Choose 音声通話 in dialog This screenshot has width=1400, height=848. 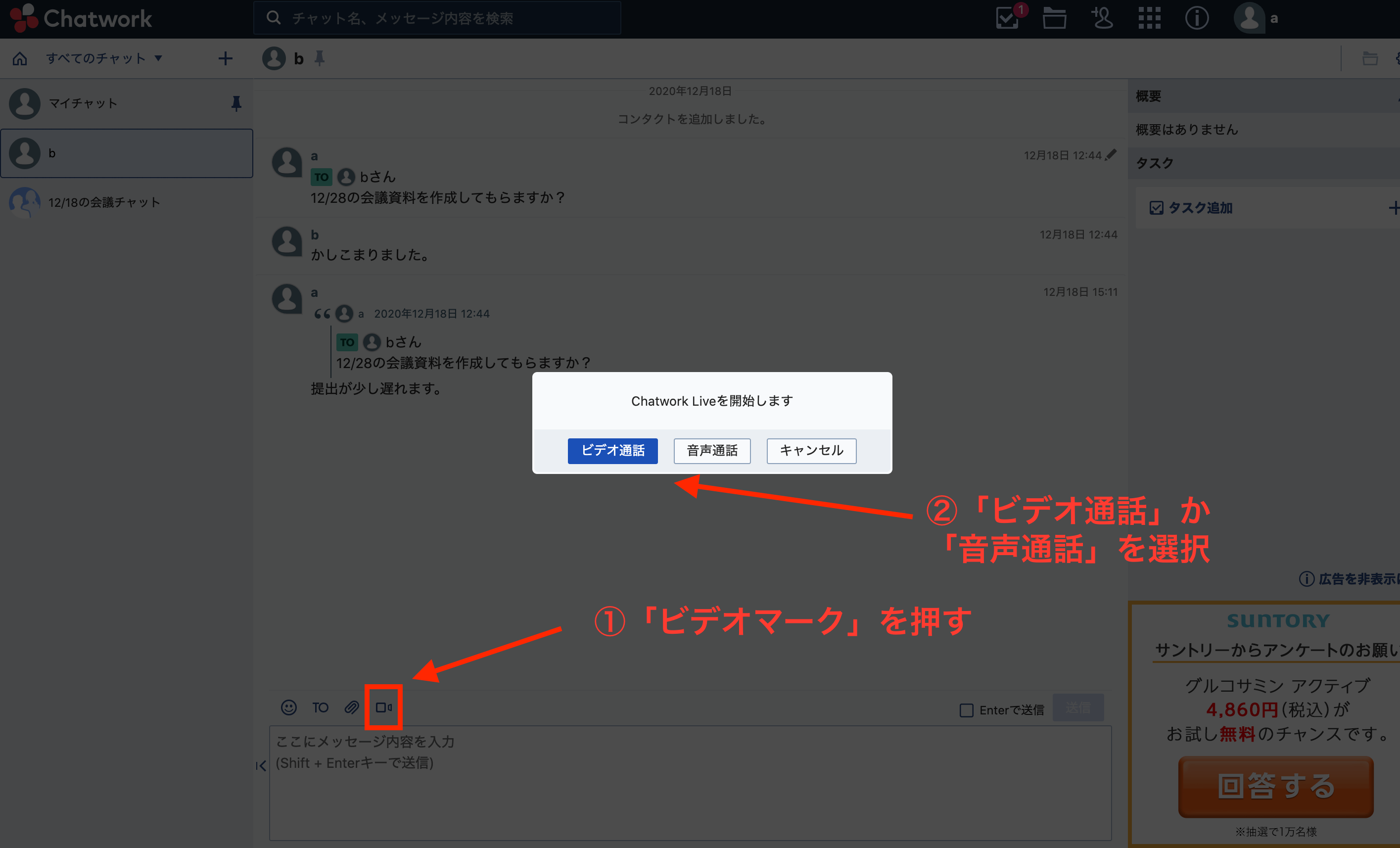712,451
